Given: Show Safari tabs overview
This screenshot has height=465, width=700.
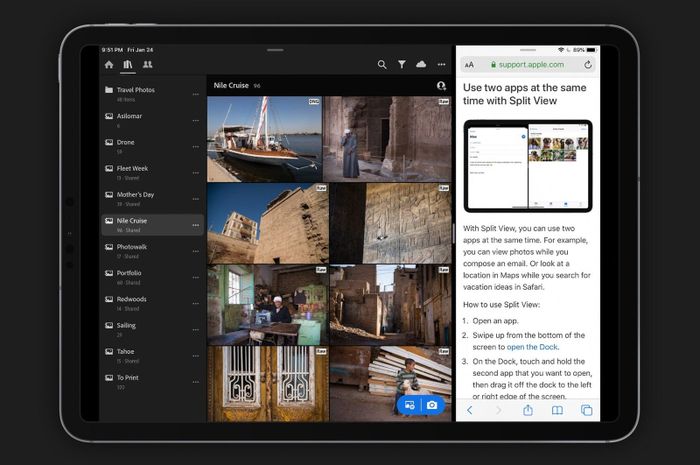Looking at the screenshot, I should (x=587, y=410).
